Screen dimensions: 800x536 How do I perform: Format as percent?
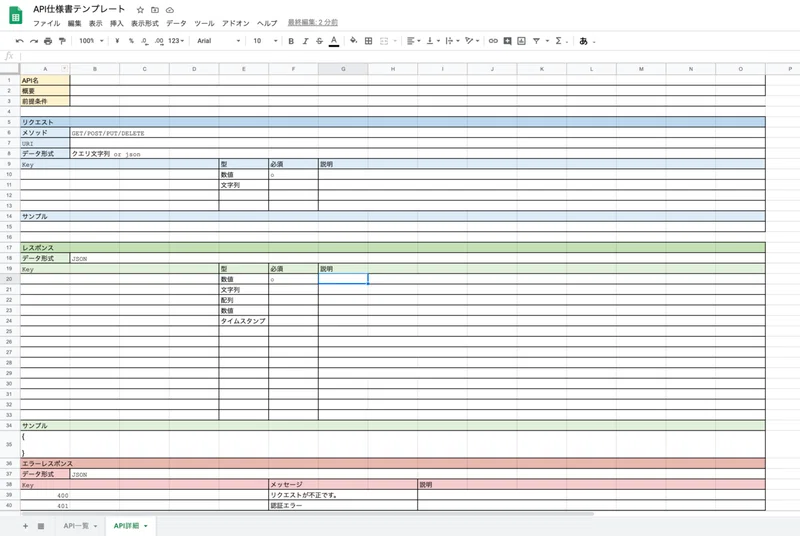(x=131, y=41)
